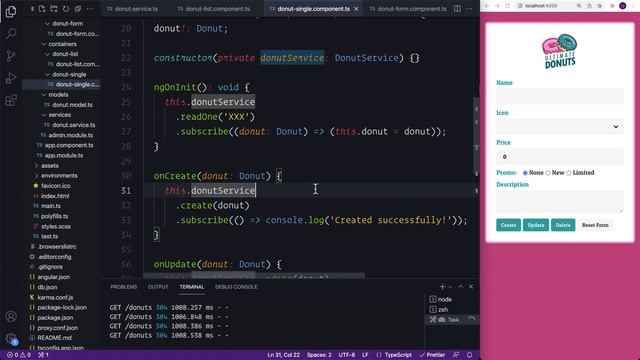Click the Delete button in the donut form
Image resolution: width=640 pixels, height=360 pixels.
563,225
